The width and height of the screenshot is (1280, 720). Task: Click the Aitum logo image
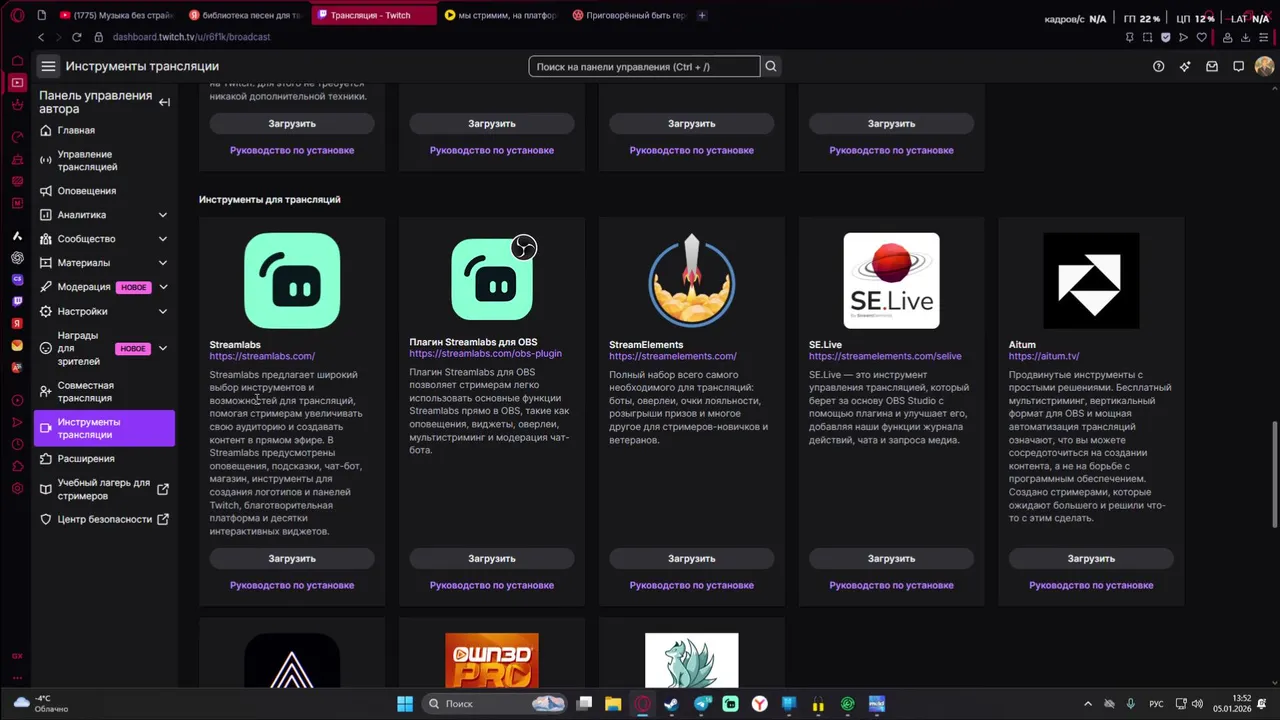[x=1091, y=281]
